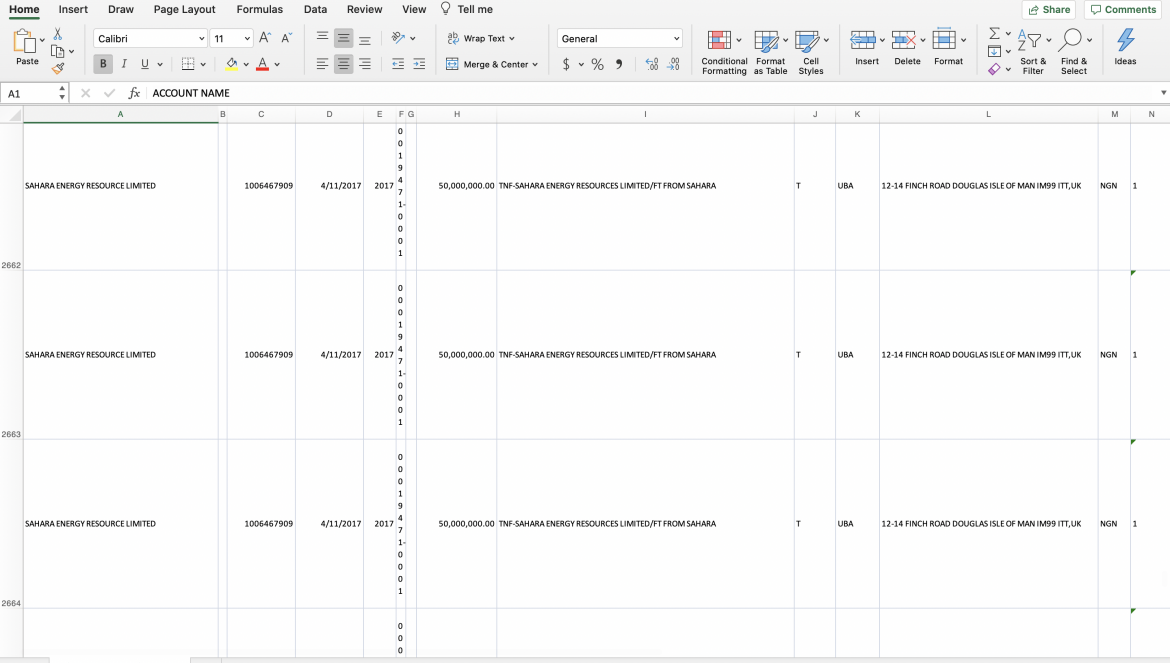
Task: Open Format as Table gallery
Action: pyautogui.click(x=770, y=52)
